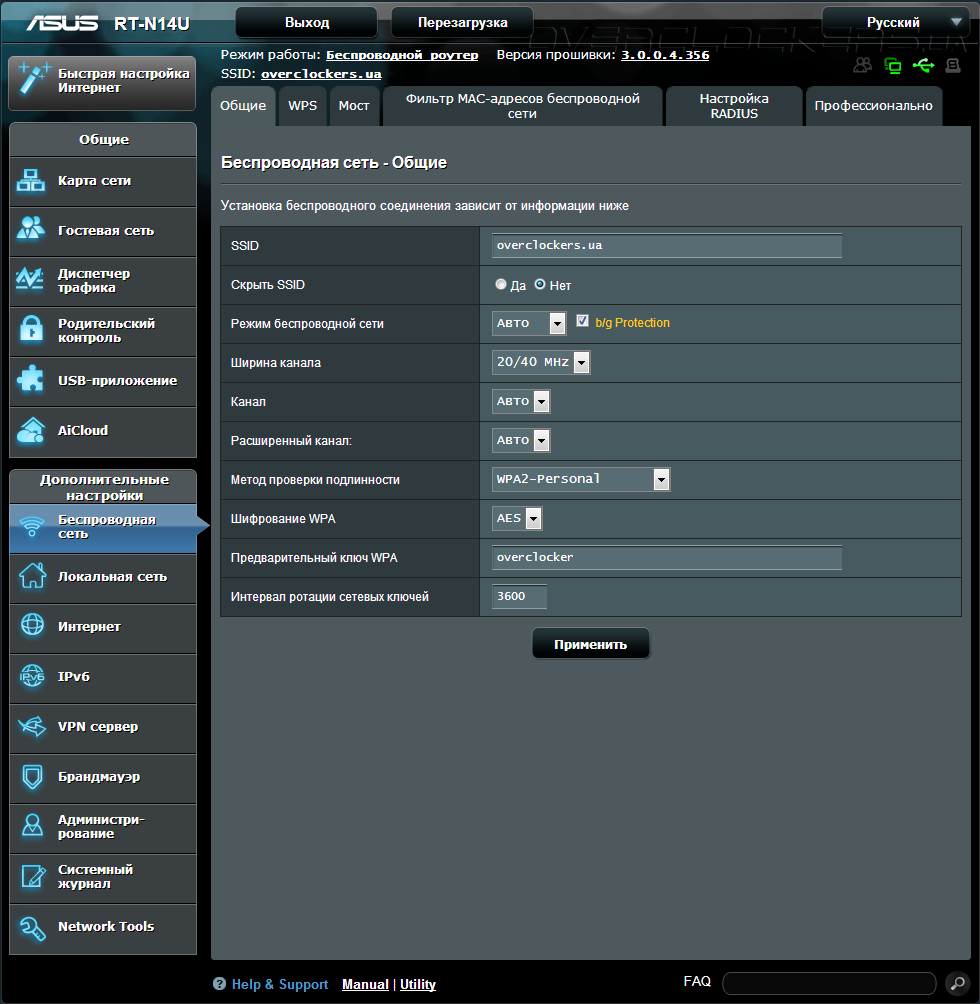Open Quick Internet Setup wizard icon

[33, 80]
